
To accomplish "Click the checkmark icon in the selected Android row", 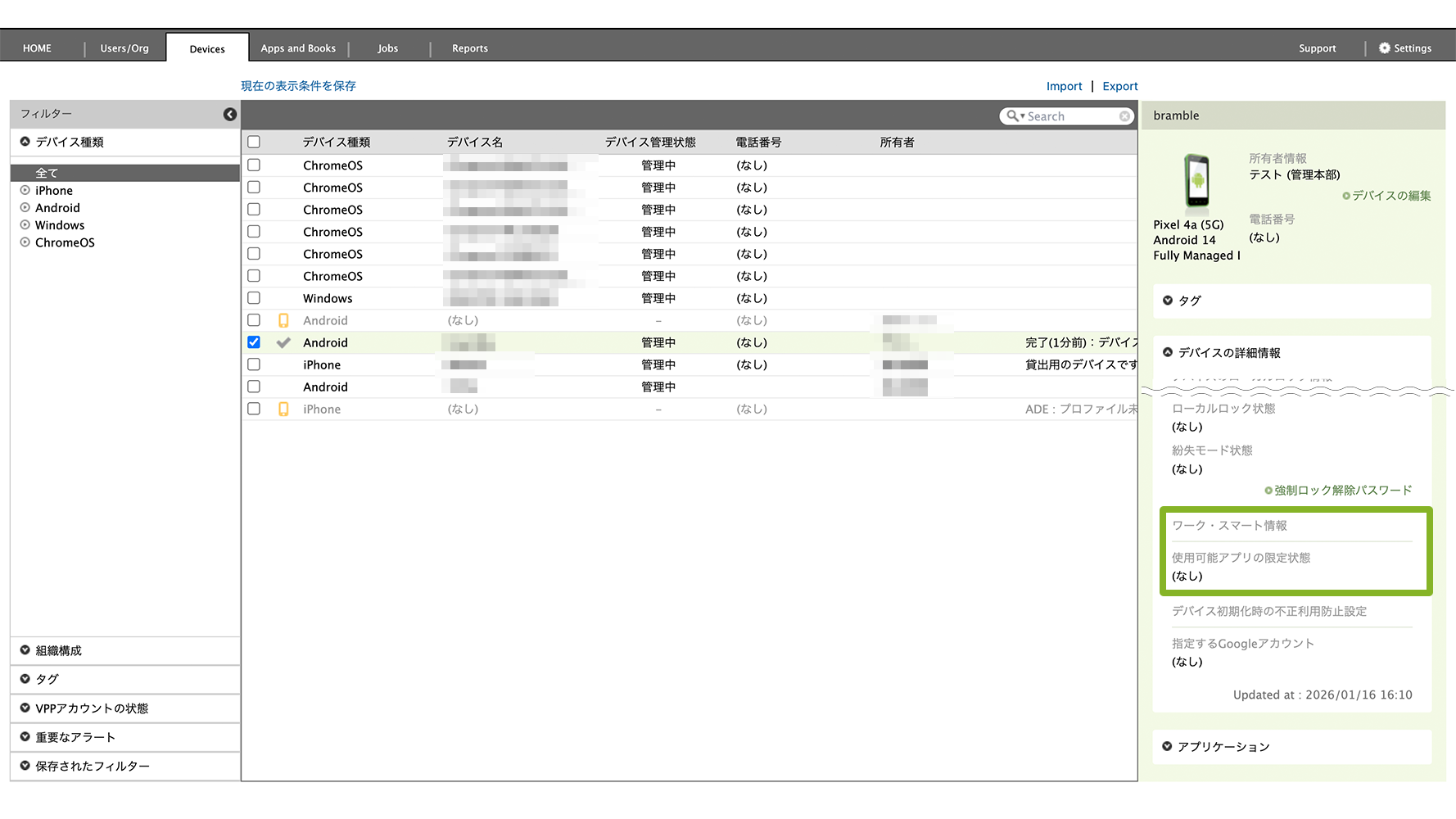I will (283, 343).
